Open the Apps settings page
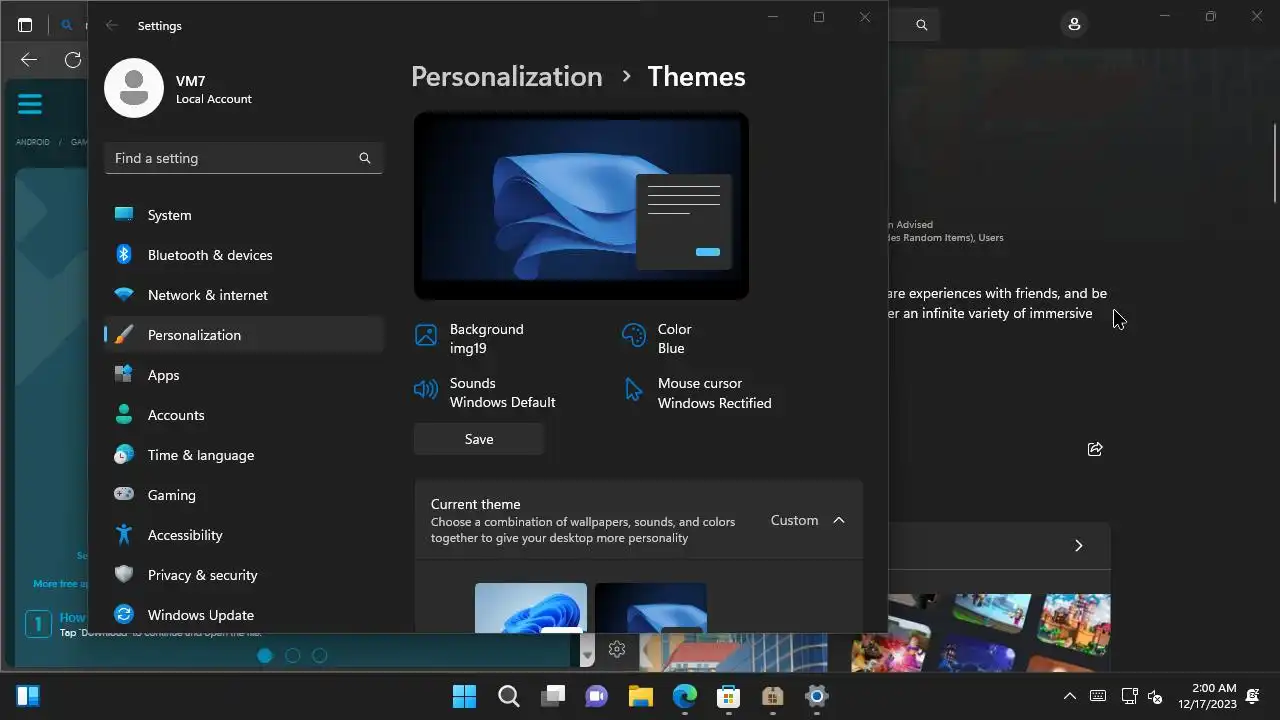This screenshot has height=720, width=1280. (x=244, y=375)
